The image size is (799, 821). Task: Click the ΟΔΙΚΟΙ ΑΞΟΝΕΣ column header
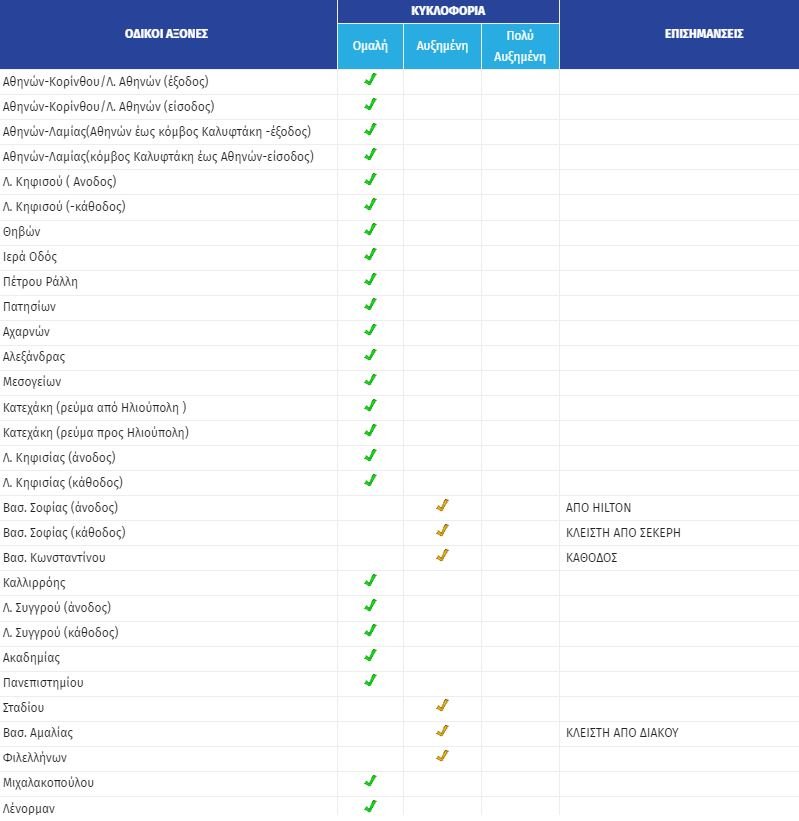167,34
